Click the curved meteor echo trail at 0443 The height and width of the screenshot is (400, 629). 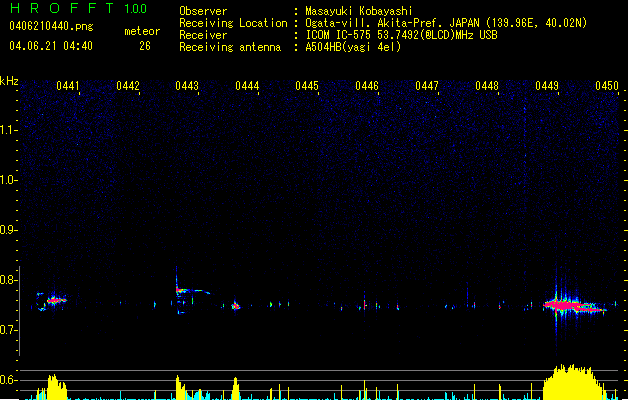click(192, 290)
